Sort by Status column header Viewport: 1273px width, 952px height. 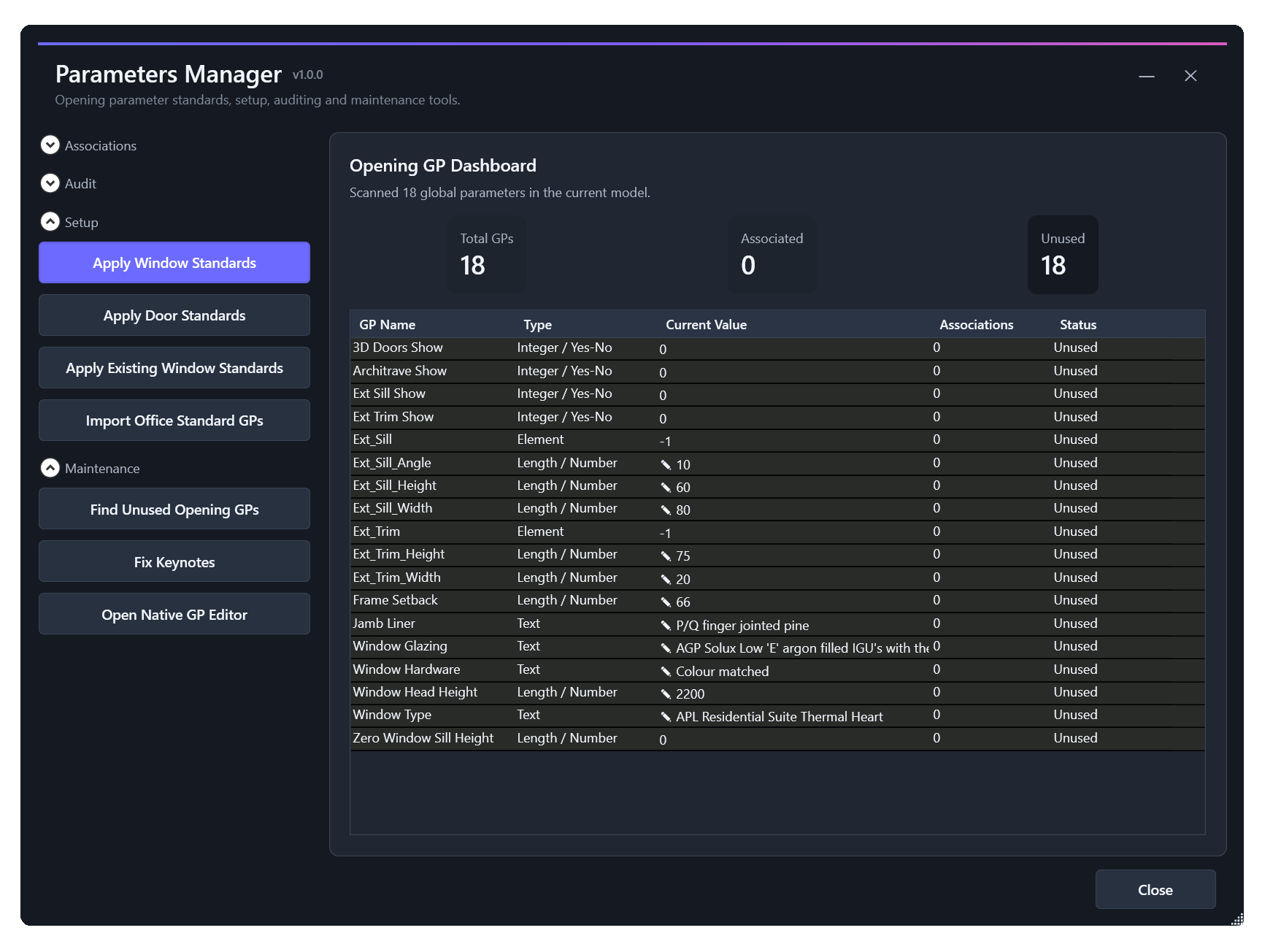1078,325
